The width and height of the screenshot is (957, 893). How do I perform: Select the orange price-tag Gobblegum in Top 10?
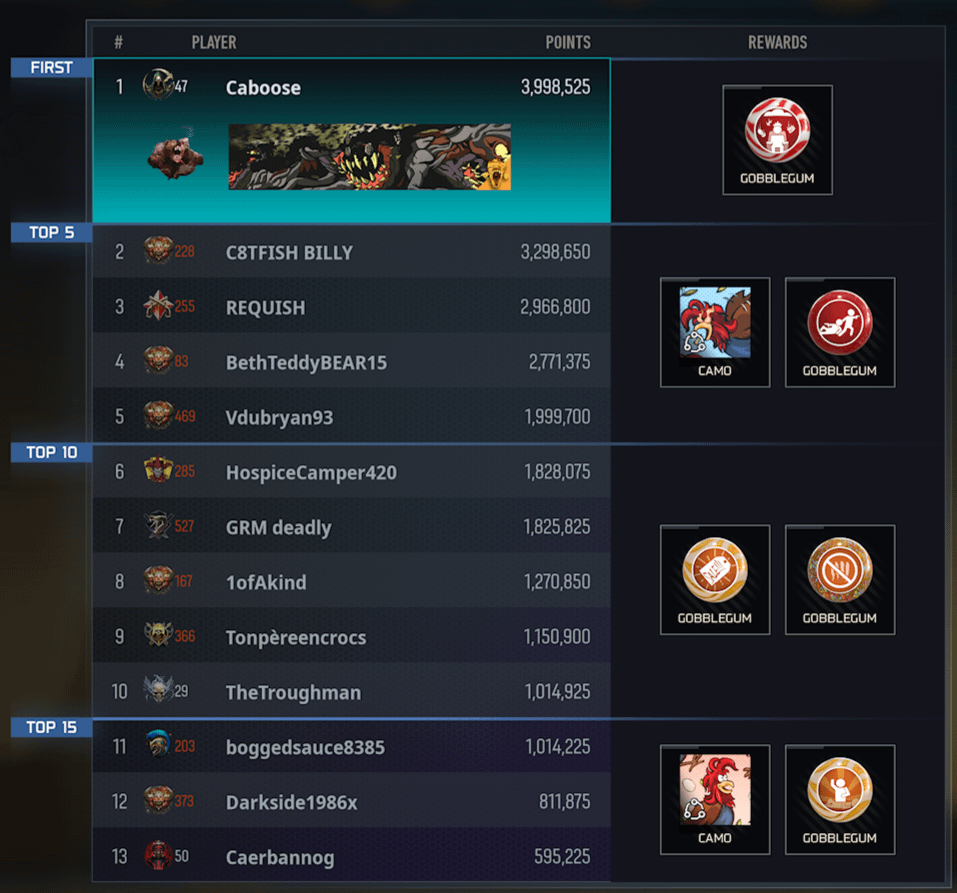(x=715, y=579)
